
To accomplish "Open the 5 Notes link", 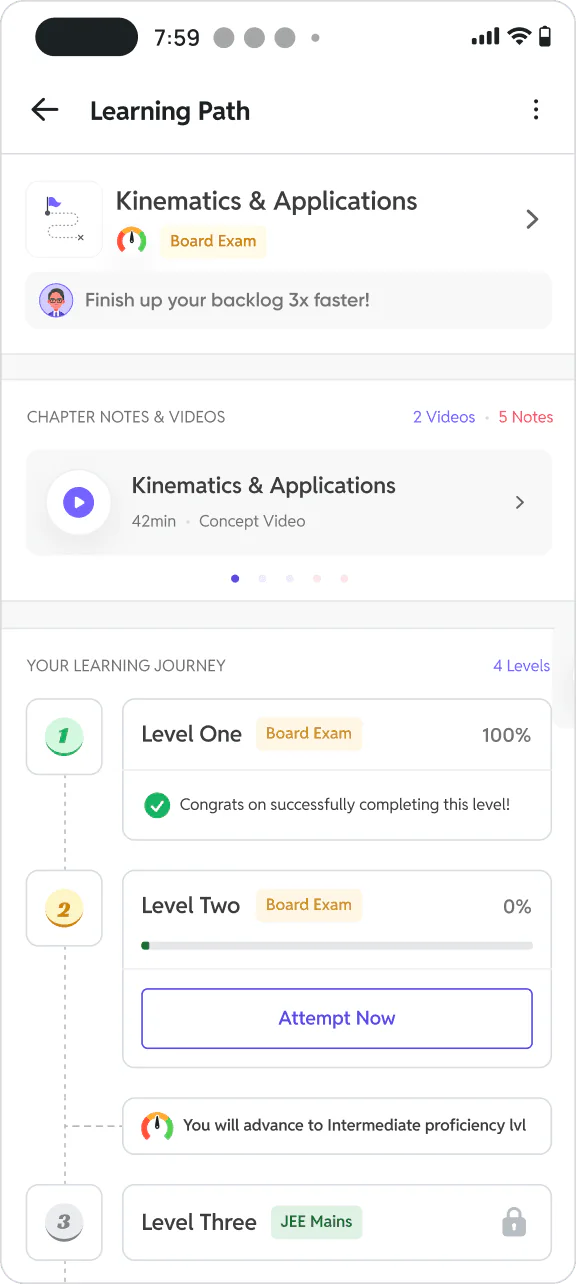I will 526,417.
